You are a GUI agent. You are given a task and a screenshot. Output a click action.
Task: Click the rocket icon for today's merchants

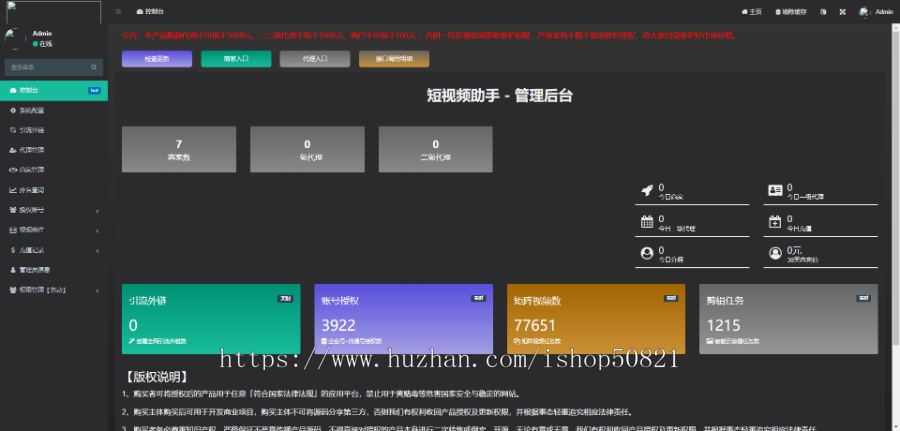pyautogui.click(x=647, y=191)
